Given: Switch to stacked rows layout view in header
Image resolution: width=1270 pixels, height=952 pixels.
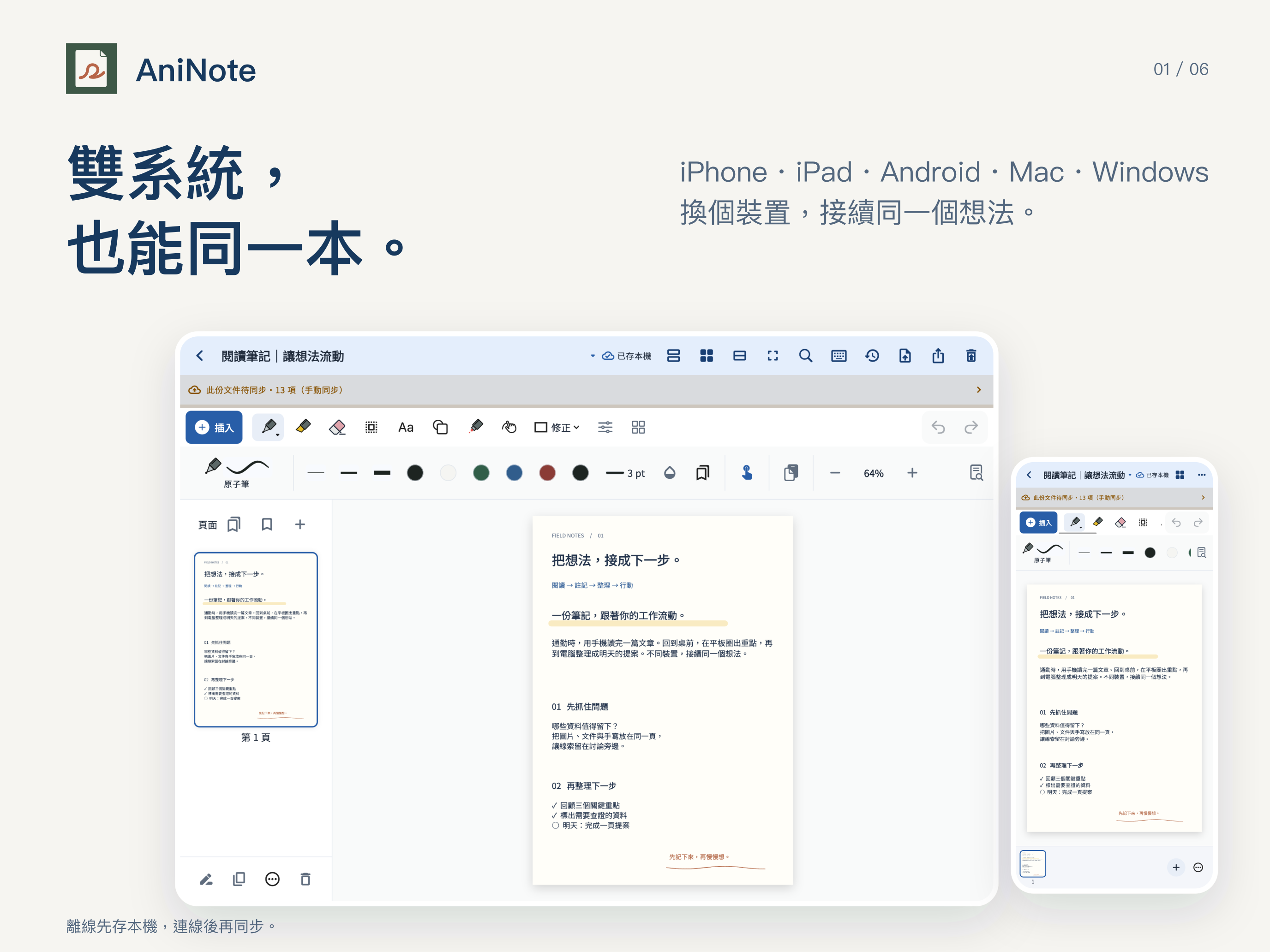Looking at the screenshot, I should coord(673,356).
